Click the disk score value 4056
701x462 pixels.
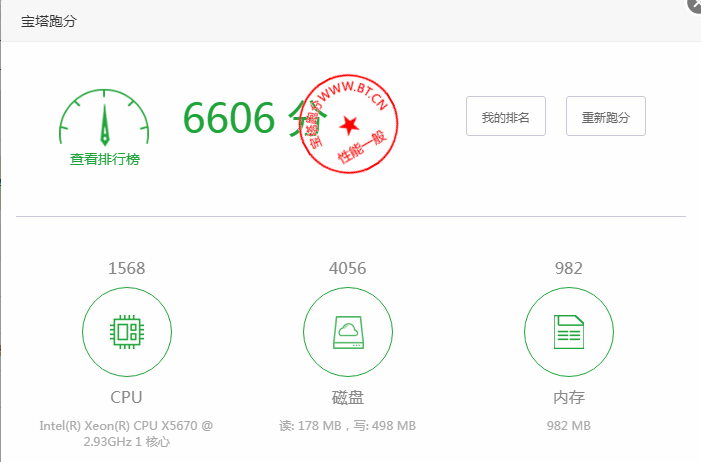coord(347,268)
